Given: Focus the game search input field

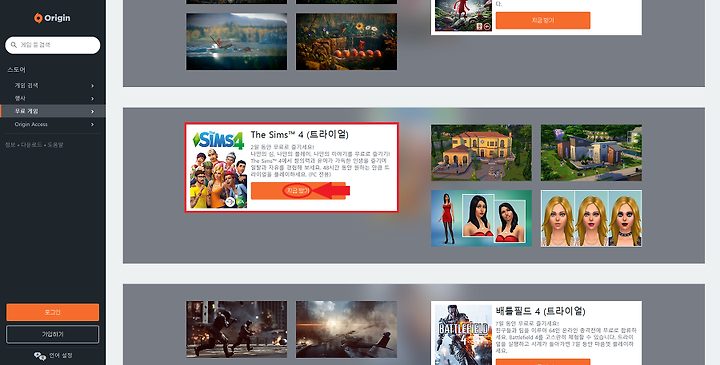Looking at the screenshot, I should [x=52, y=45].
